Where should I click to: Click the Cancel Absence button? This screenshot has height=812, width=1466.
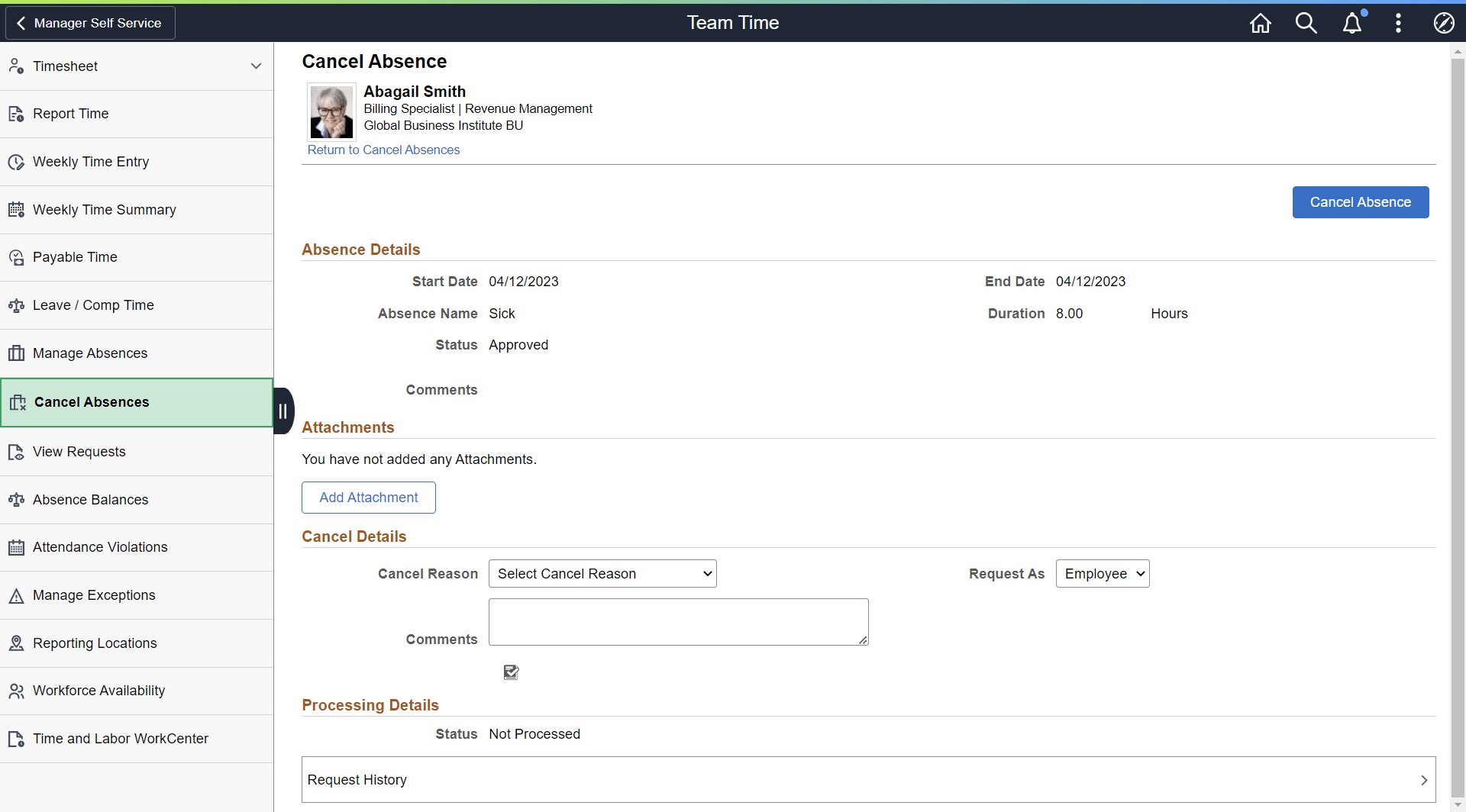(1360, 201)
